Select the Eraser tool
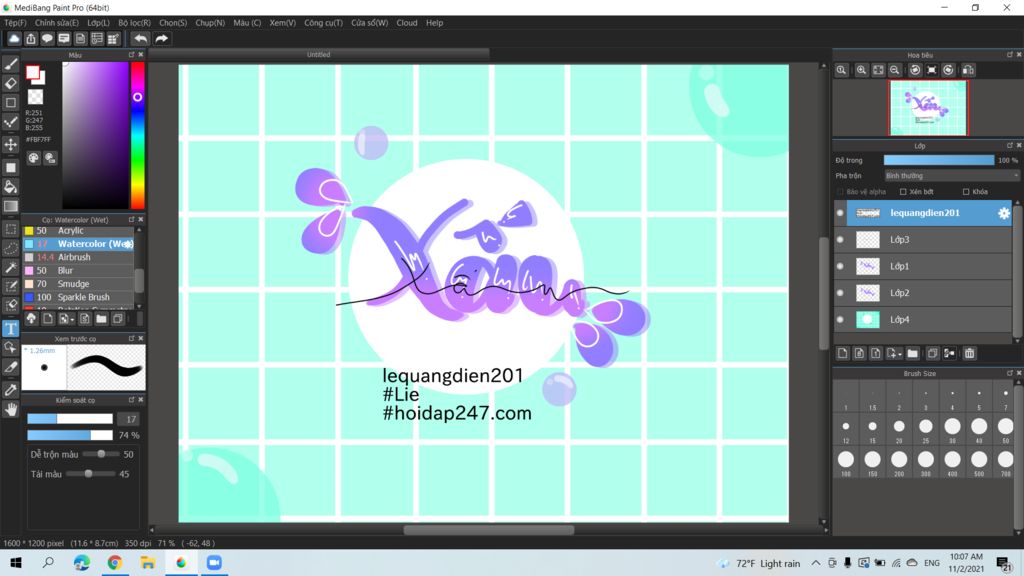 coord(10,83)
